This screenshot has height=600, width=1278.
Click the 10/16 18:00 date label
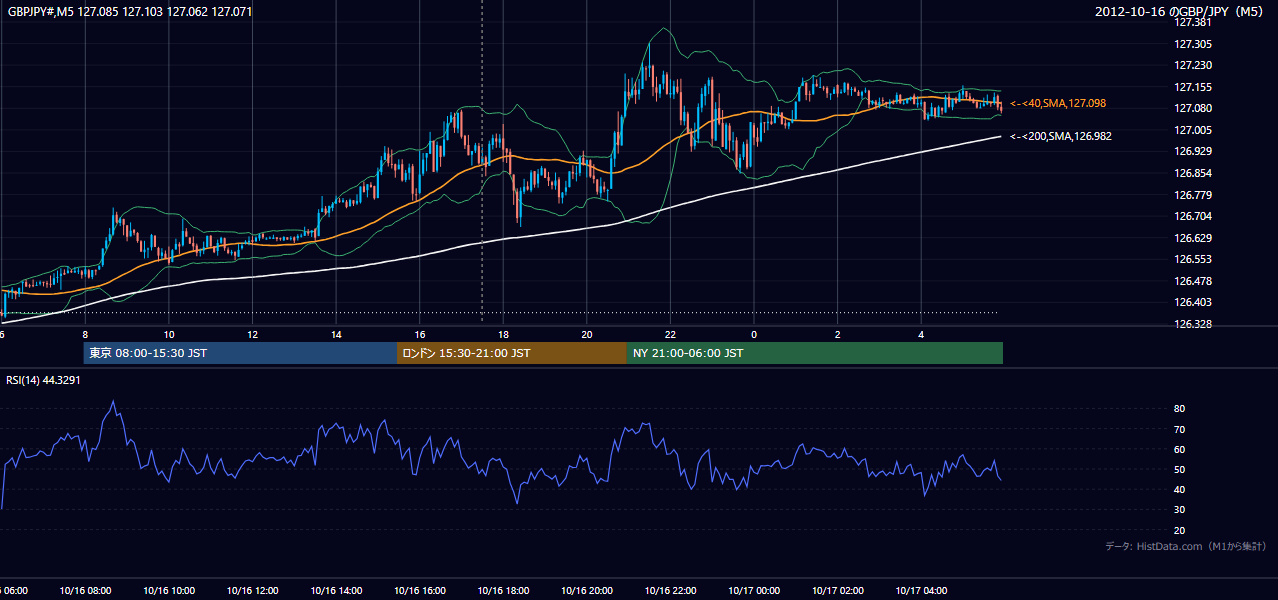tap(503, 591)
